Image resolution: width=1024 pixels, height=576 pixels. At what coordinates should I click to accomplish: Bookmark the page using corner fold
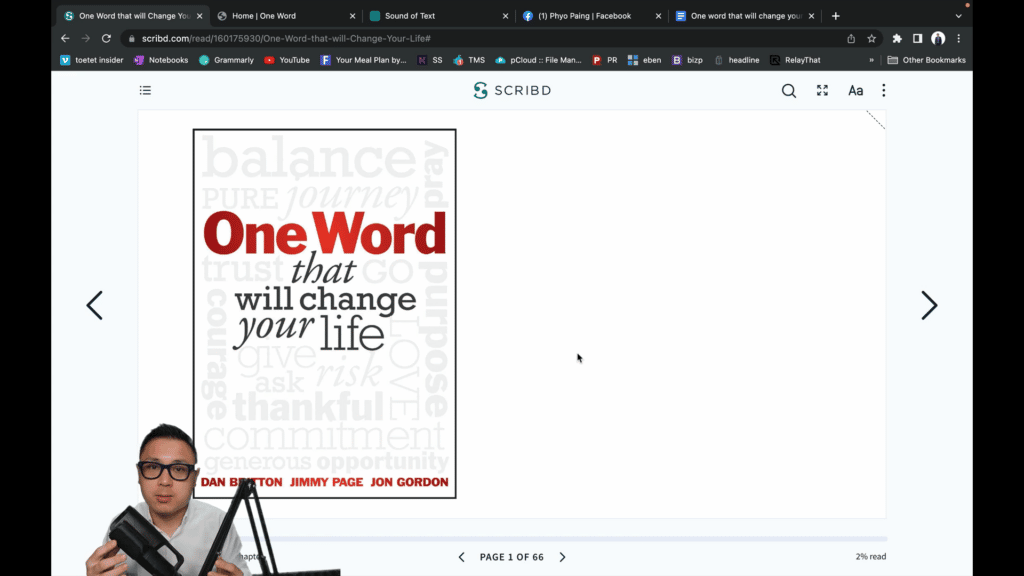tap(876, 120)
